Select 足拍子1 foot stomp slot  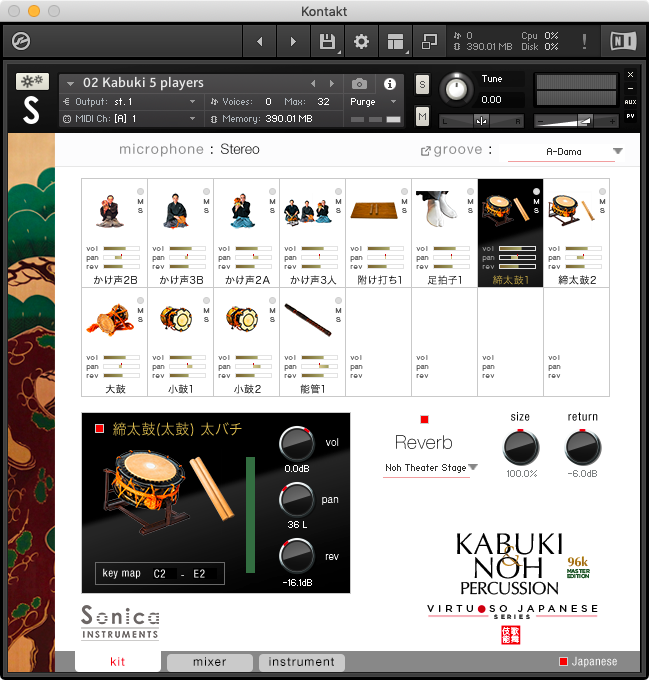point(444,233)
